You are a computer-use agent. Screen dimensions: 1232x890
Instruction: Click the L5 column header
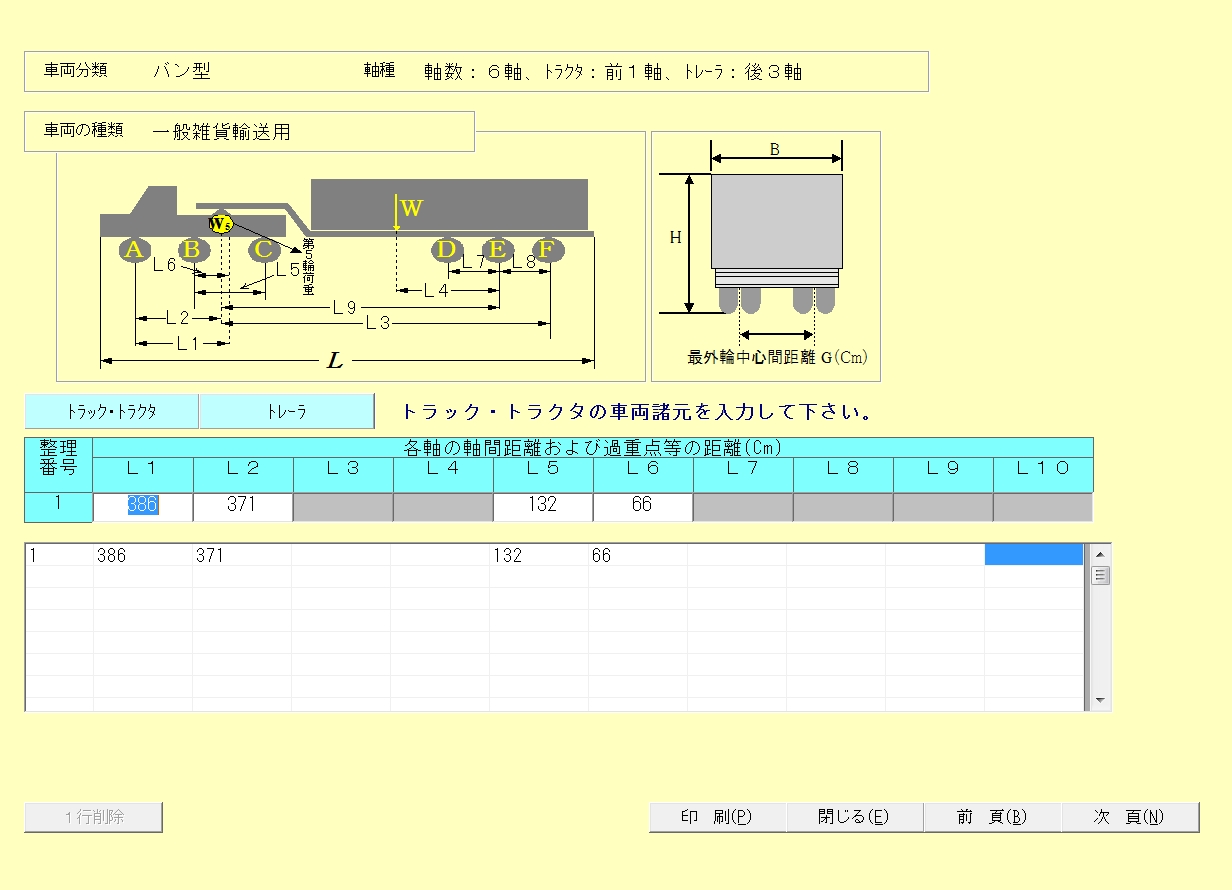point(543,474)
